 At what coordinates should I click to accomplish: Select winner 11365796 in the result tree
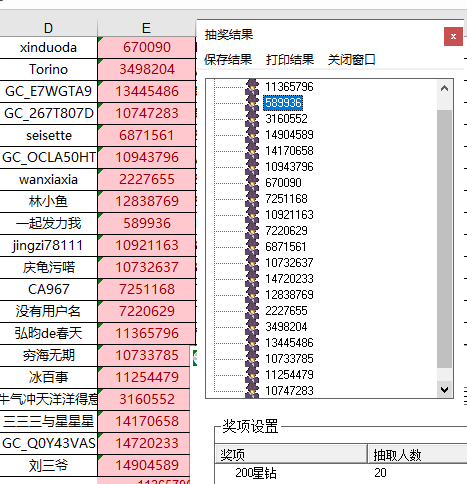click(x=289, y=87)
